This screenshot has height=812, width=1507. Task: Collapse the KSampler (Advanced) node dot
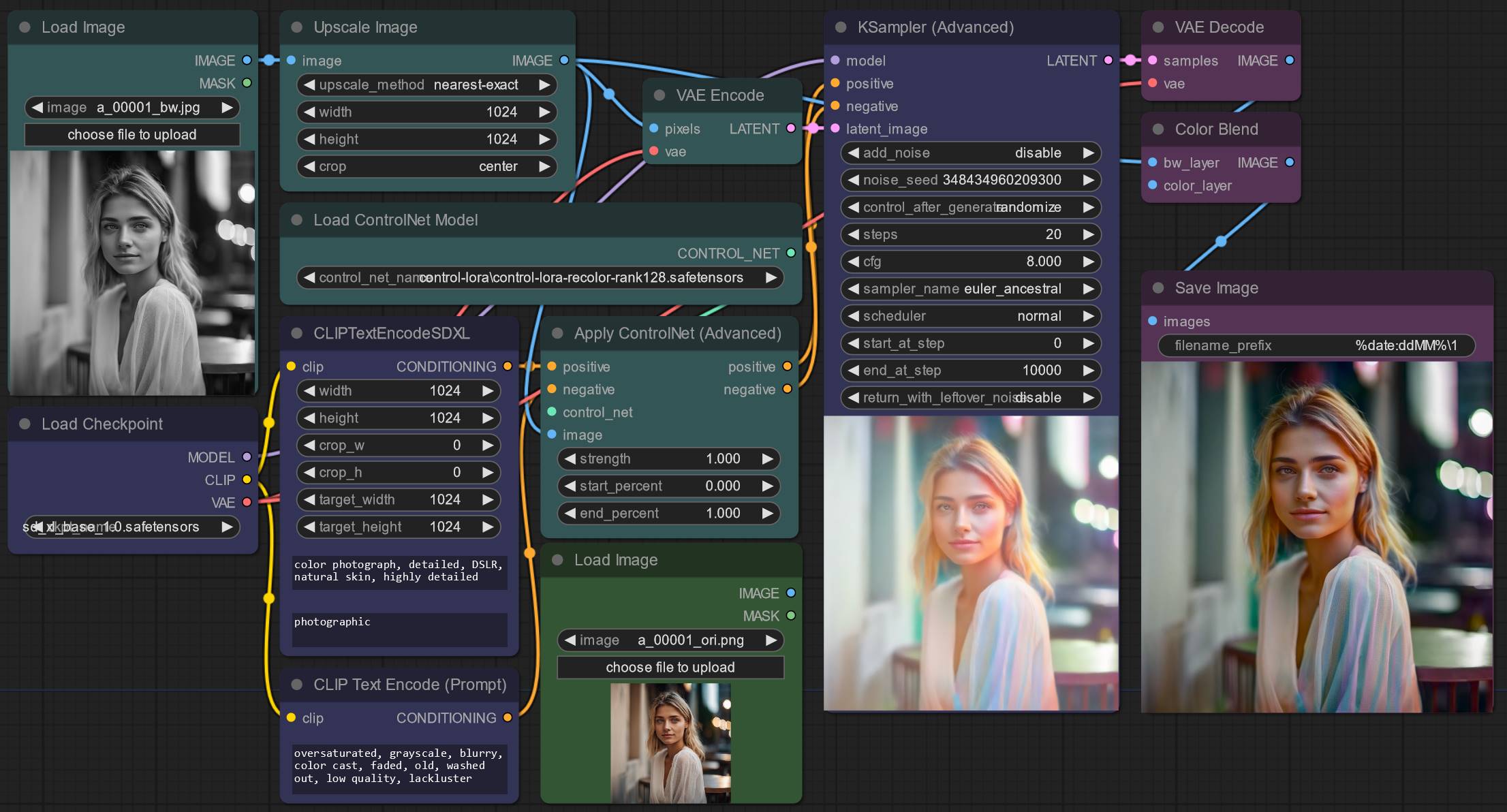[841, 27]
